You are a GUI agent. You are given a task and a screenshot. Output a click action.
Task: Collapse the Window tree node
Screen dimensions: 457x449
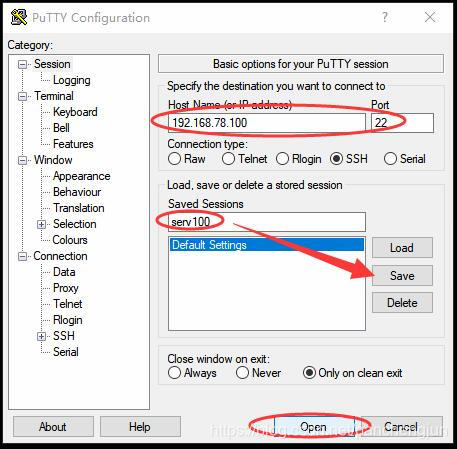[22, 160]
